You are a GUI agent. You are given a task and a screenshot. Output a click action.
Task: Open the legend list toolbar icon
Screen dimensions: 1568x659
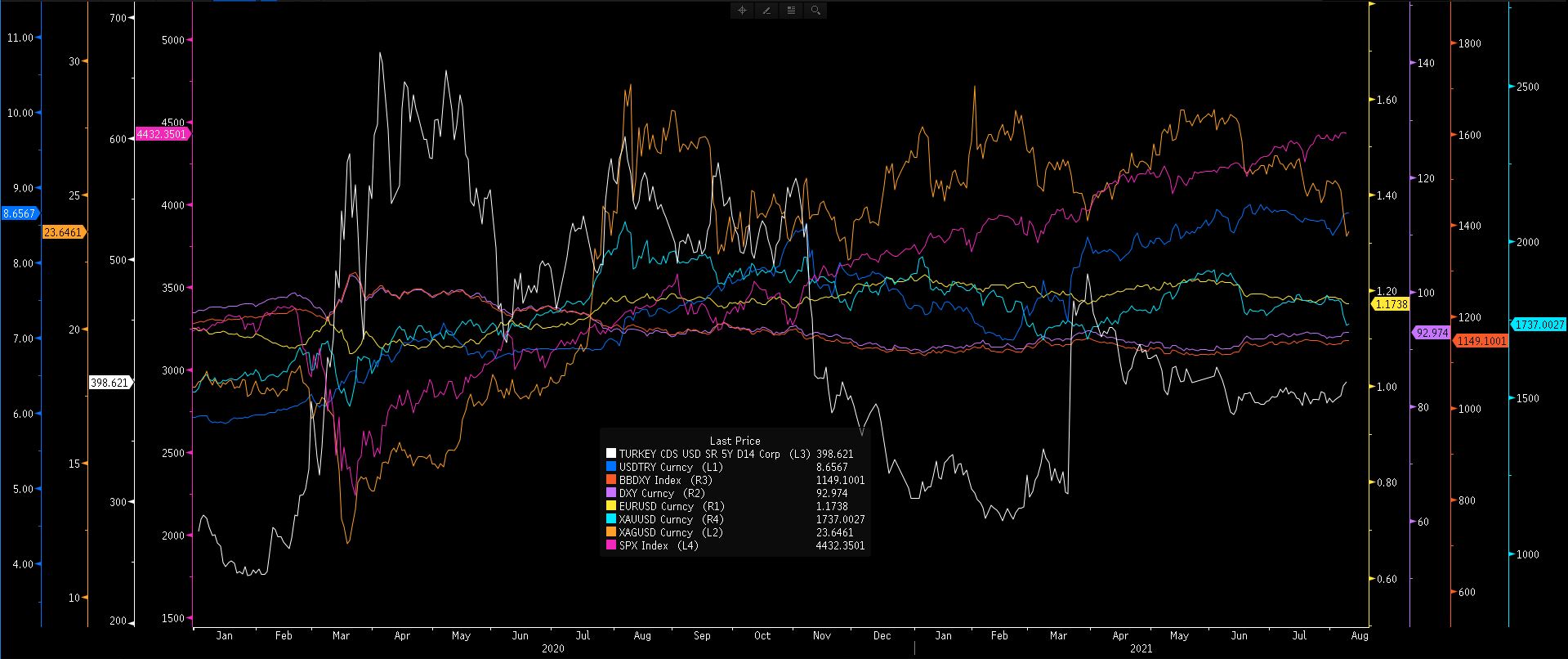click(791, 11)
